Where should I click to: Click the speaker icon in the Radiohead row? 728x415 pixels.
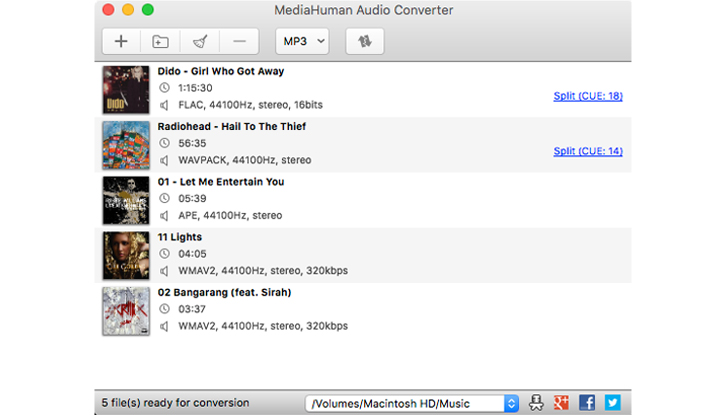[x=164, y=161]
